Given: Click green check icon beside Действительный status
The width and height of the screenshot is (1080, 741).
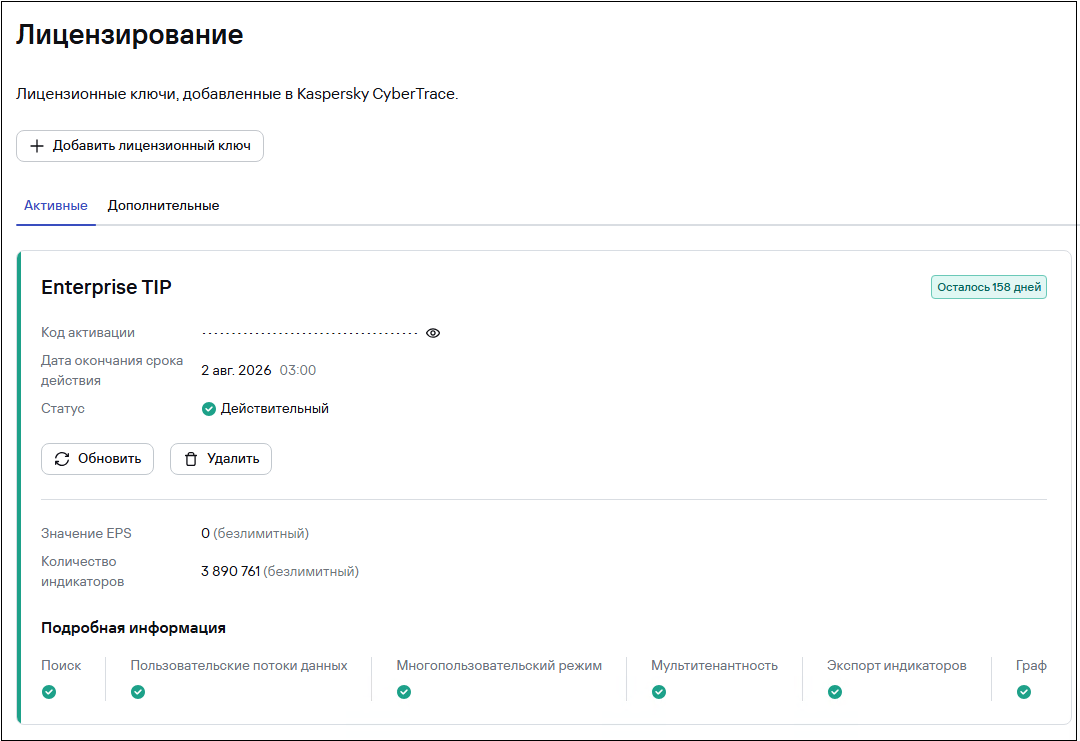Looking at the screenshot, I should tap(209, 409).
